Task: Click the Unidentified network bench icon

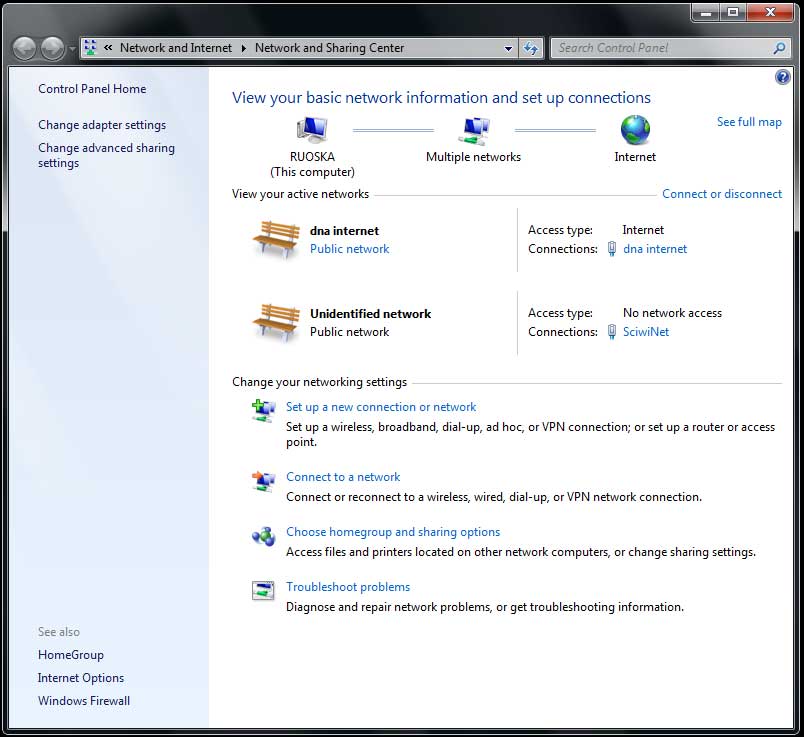Action: pyautogui.click(x=276, y=322)
